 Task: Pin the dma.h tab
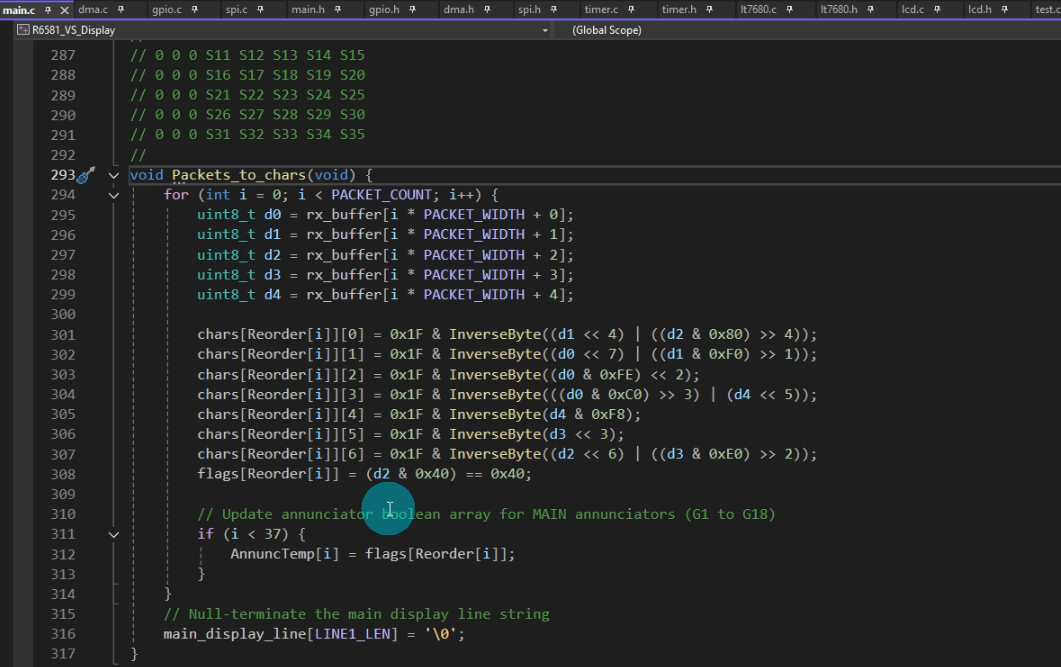pyautogui.click(x=487, y=9)
